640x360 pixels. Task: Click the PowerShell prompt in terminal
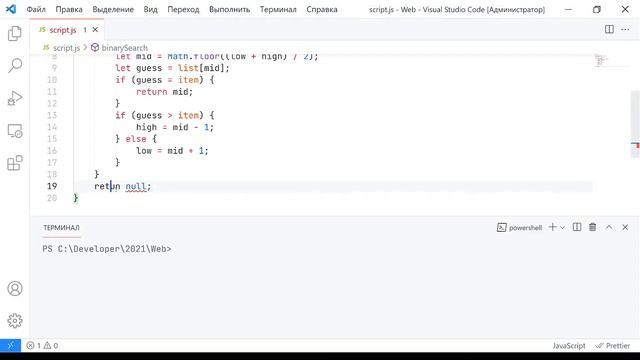(107, 249)
